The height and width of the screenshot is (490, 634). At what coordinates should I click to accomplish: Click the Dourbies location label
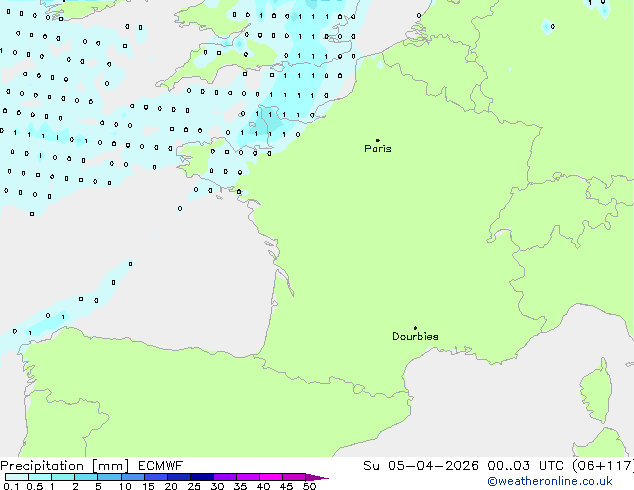415,336
